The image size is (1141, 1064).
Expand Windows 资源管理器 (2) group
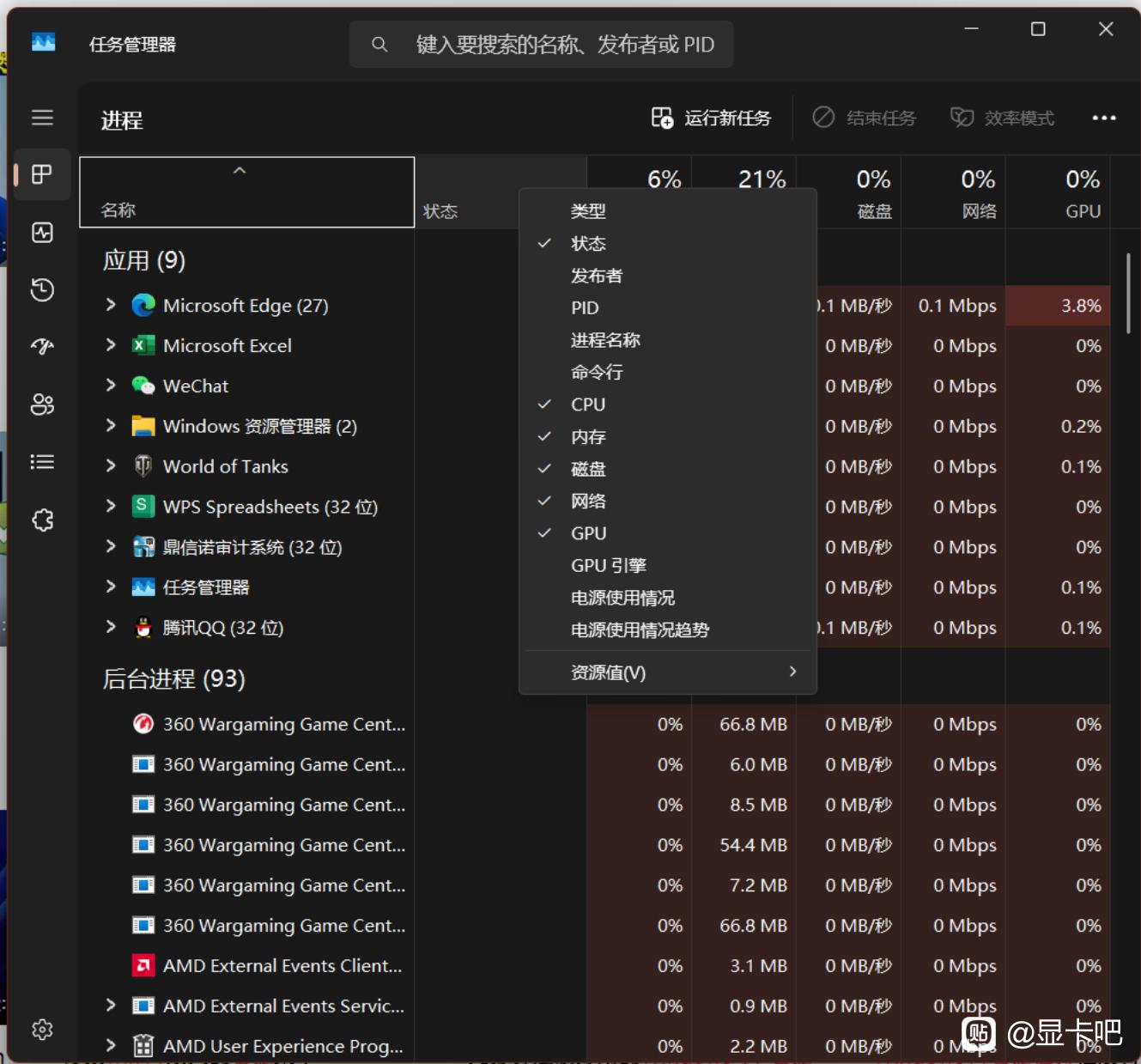111,426
